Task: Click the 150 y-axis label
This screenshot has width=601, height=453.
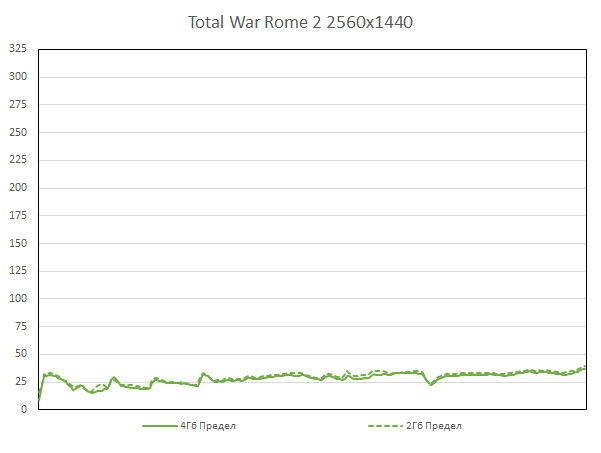Action: coord(17,243)
